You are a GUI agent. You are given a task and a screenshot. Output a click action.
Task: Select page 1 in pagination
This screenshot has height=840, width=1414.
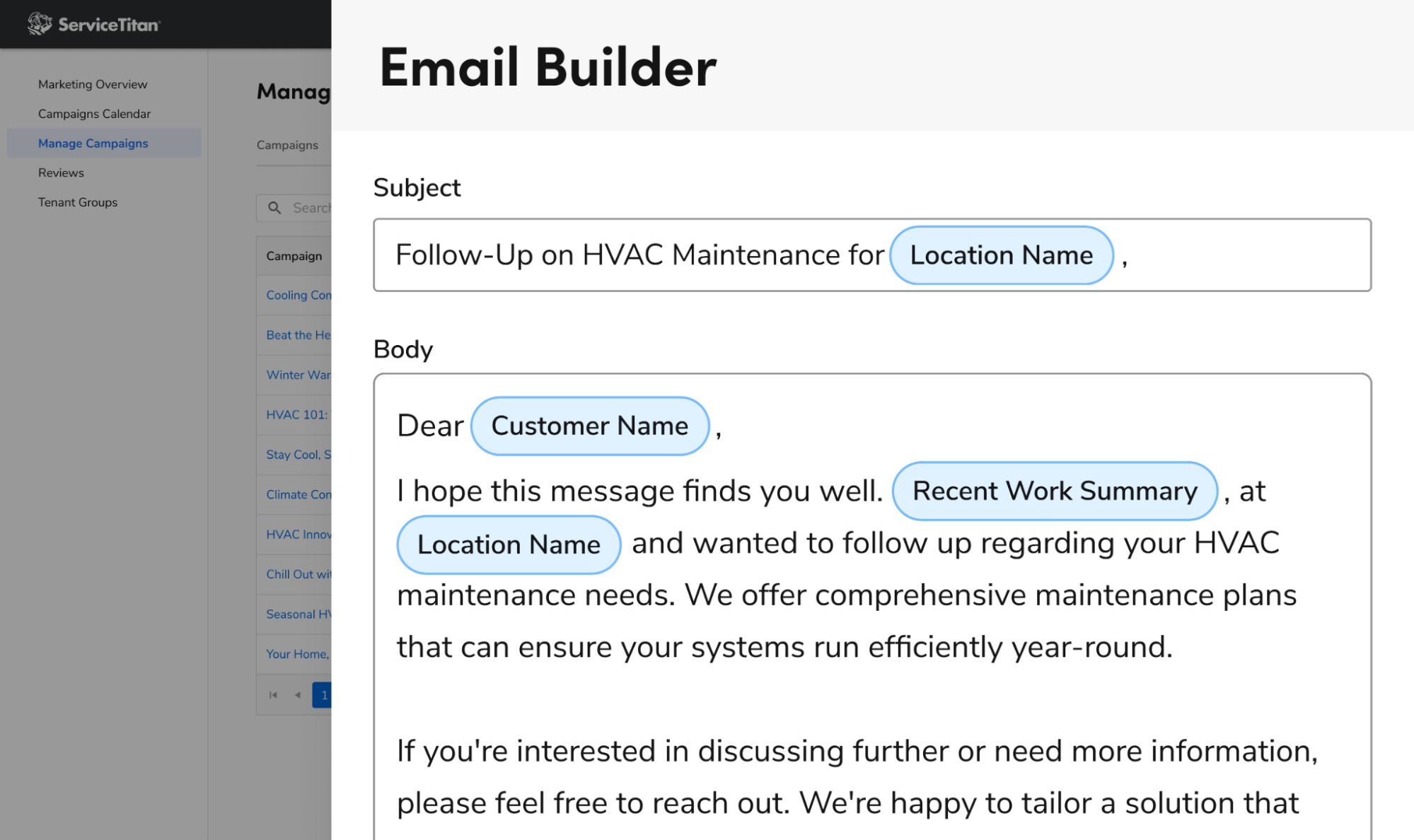(323, 695)
